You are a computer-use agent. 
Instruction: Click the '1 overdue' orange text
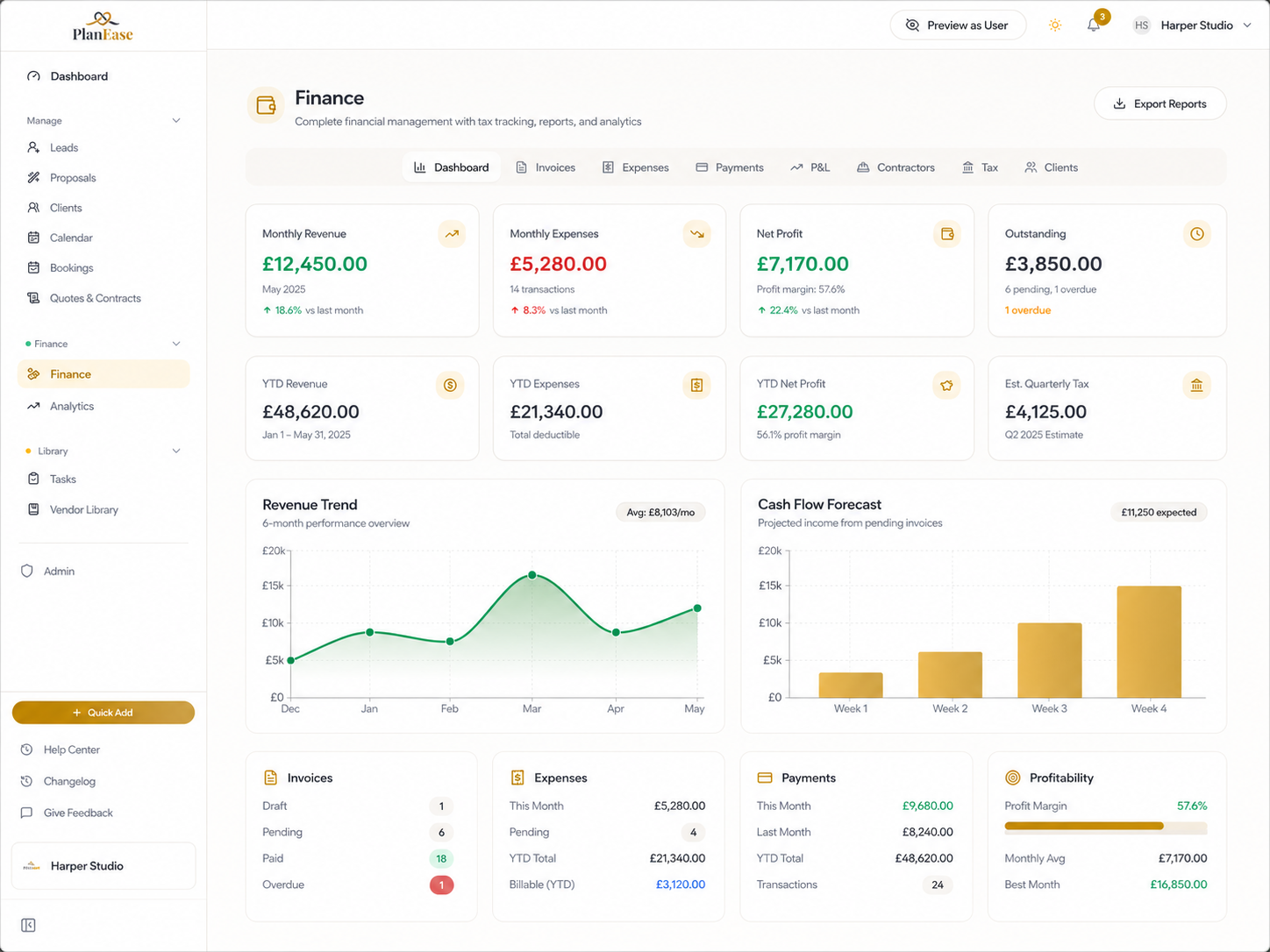(x=1028, y=310)
